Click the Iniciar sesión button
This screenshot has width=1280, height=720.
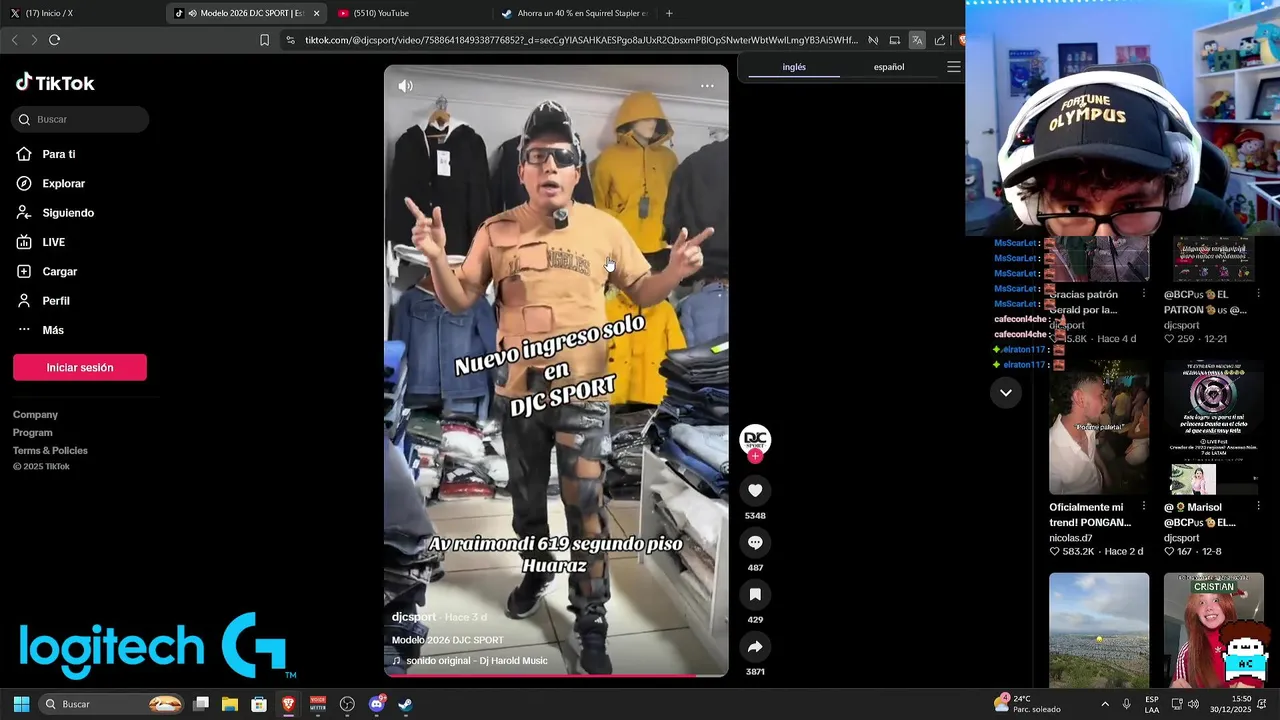click(x=80, y=367)
